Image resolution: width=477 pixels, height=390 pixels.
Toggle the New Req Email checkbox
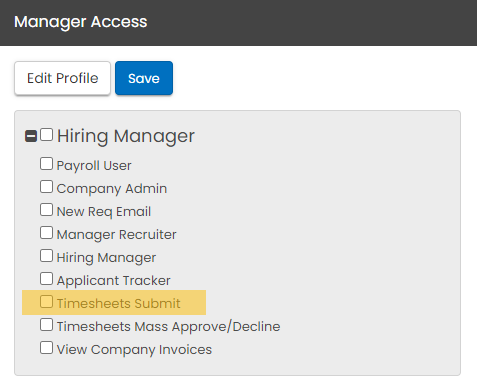(x=46, y=210)
